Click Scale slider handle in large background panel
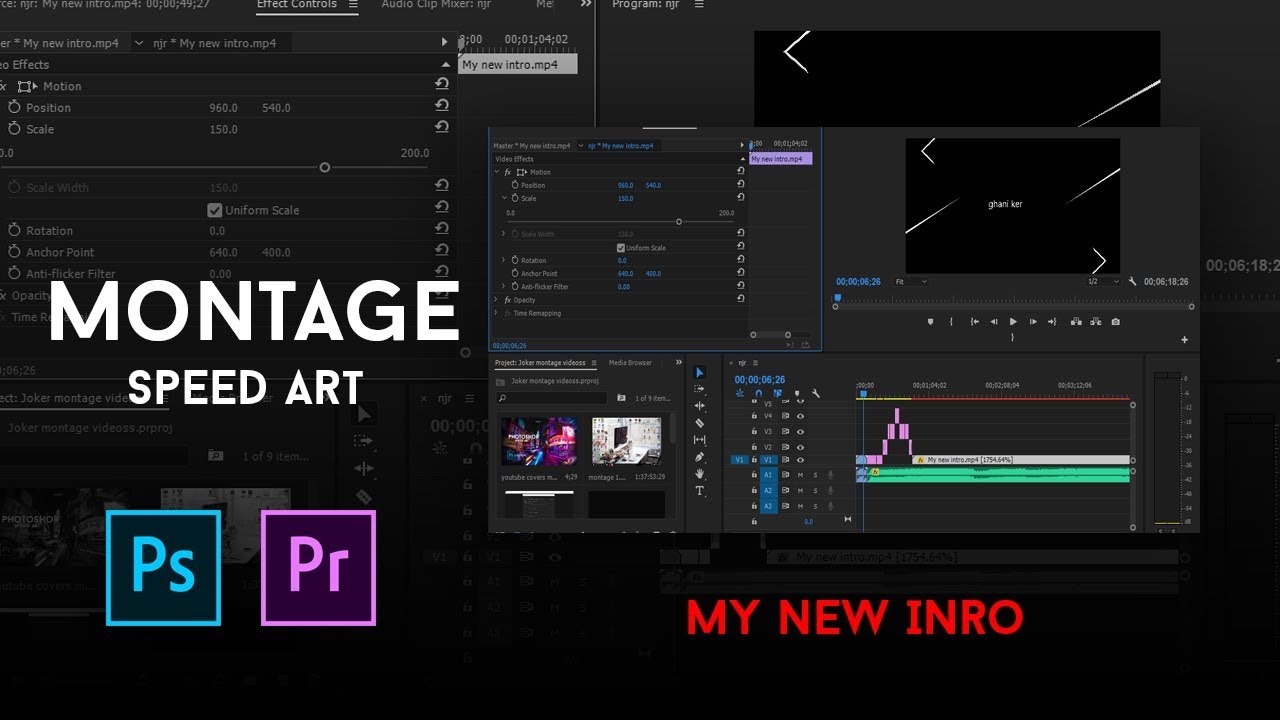The image size is (1280, 720). [324, 168]
